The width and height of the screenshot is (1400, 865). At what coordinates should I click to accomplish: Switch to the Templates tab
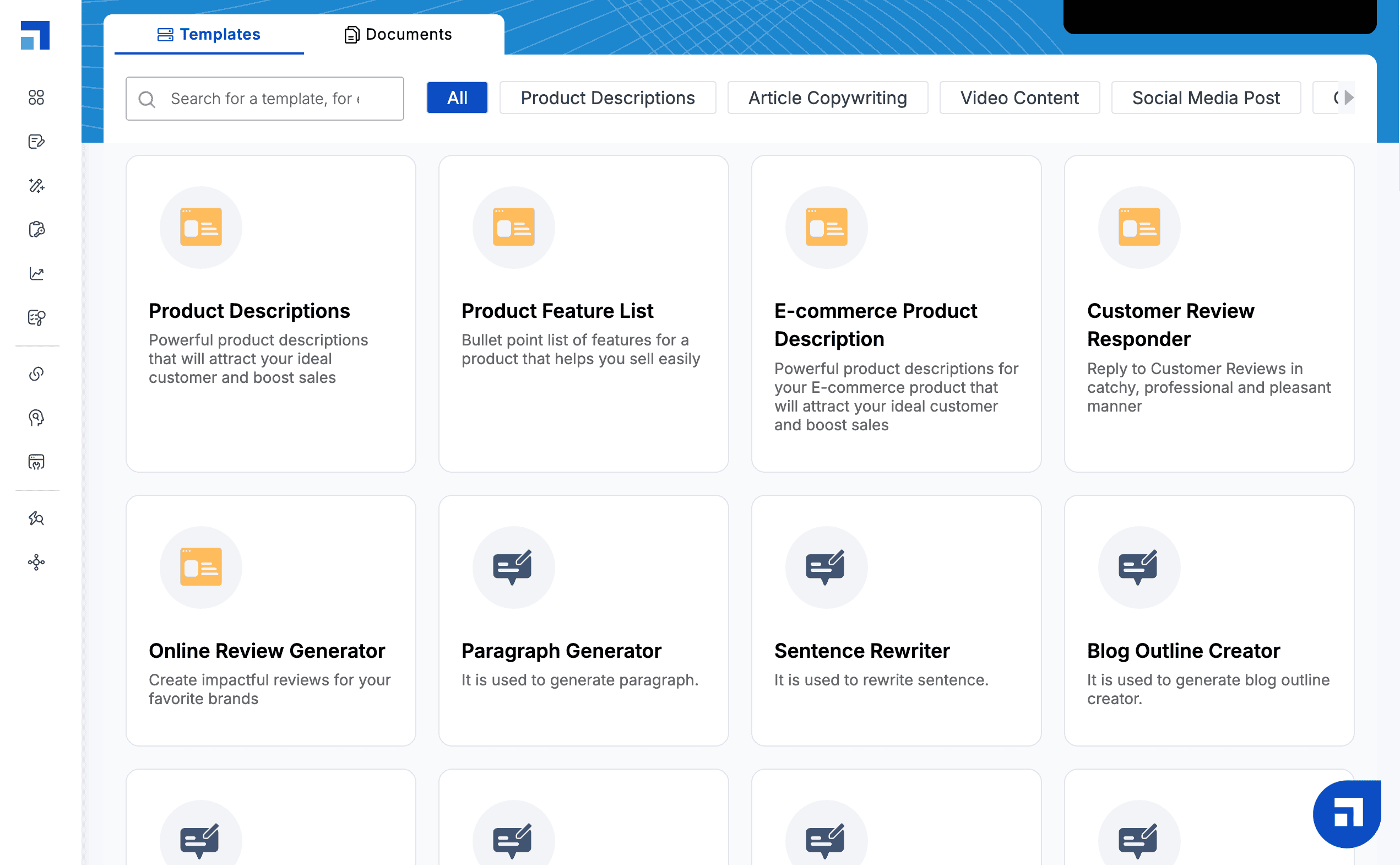click(x=209, y=34)
